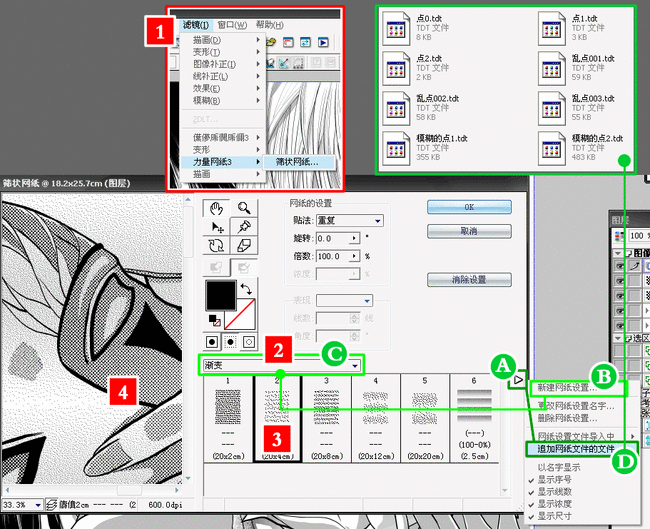Click preview scrollbar down arrow

click(x=188, y=478)
